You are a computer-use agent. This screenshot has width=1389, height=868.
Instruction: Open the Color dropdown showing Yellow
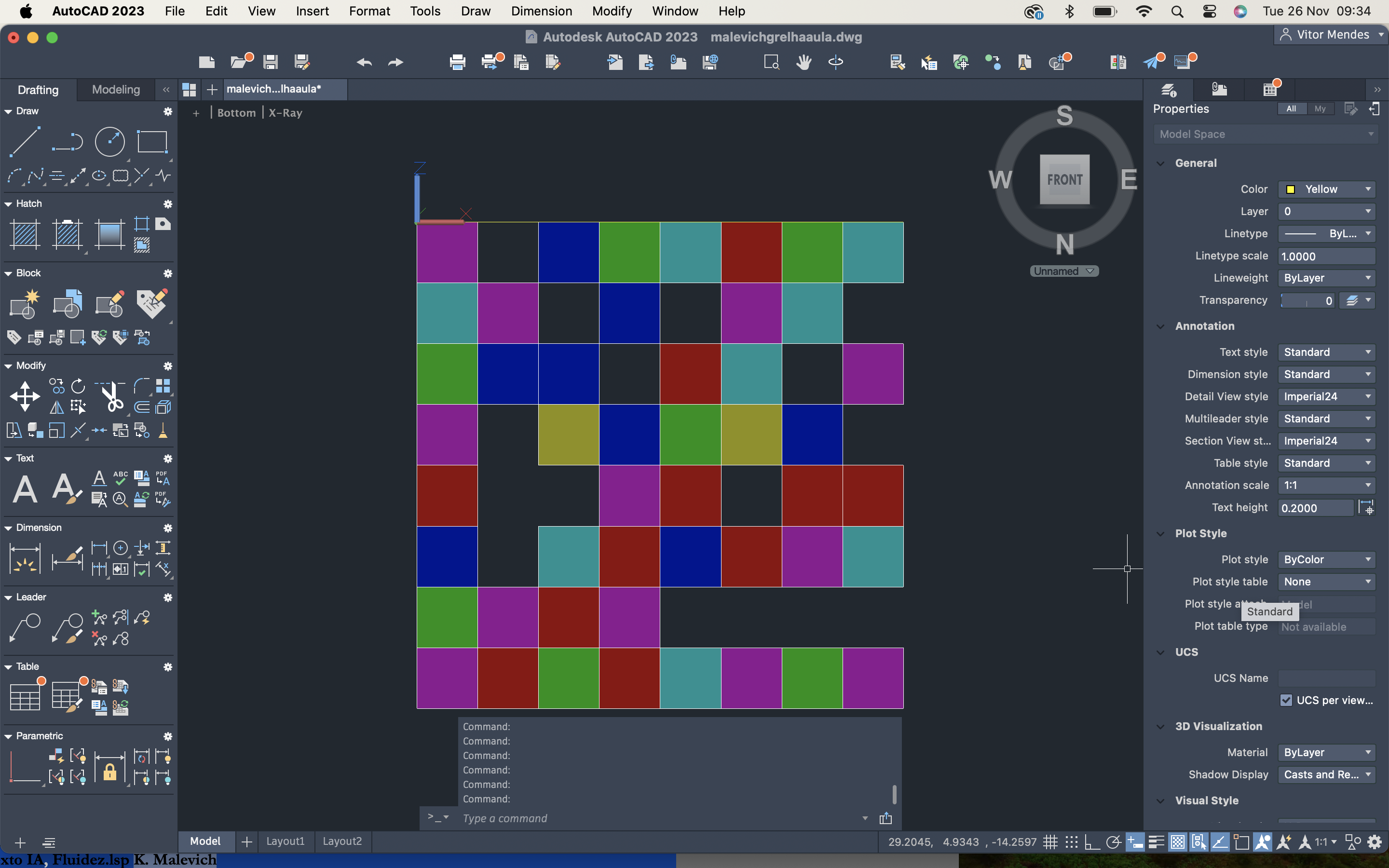(1326, 190)
